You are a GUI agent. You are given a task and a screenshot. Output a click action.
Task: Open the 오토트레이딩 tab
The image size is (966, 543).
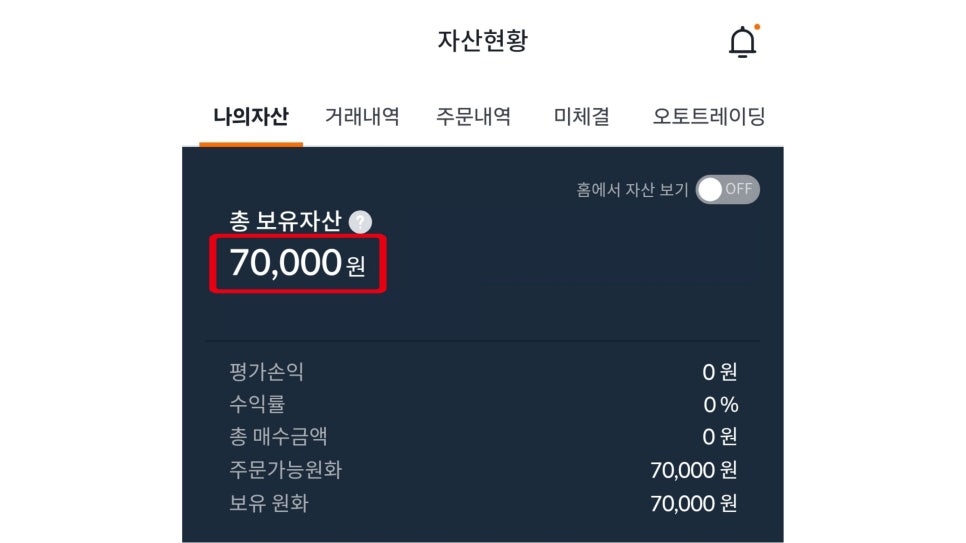[x=709, y=116]
